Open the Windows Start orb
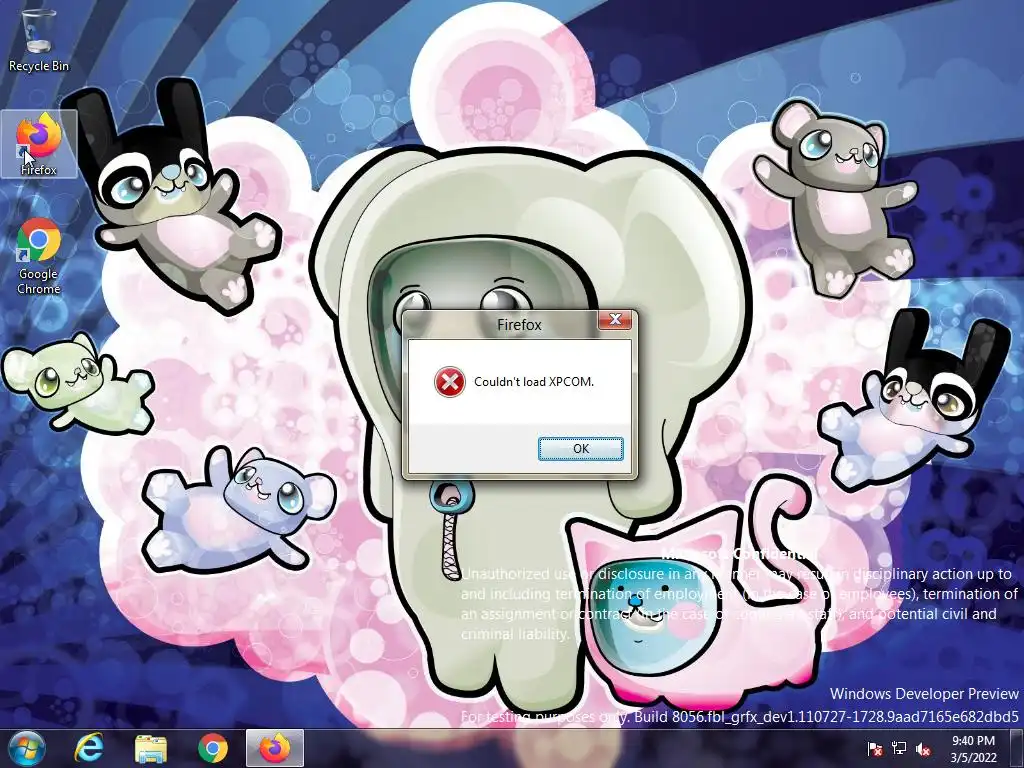 click(27, 748)
